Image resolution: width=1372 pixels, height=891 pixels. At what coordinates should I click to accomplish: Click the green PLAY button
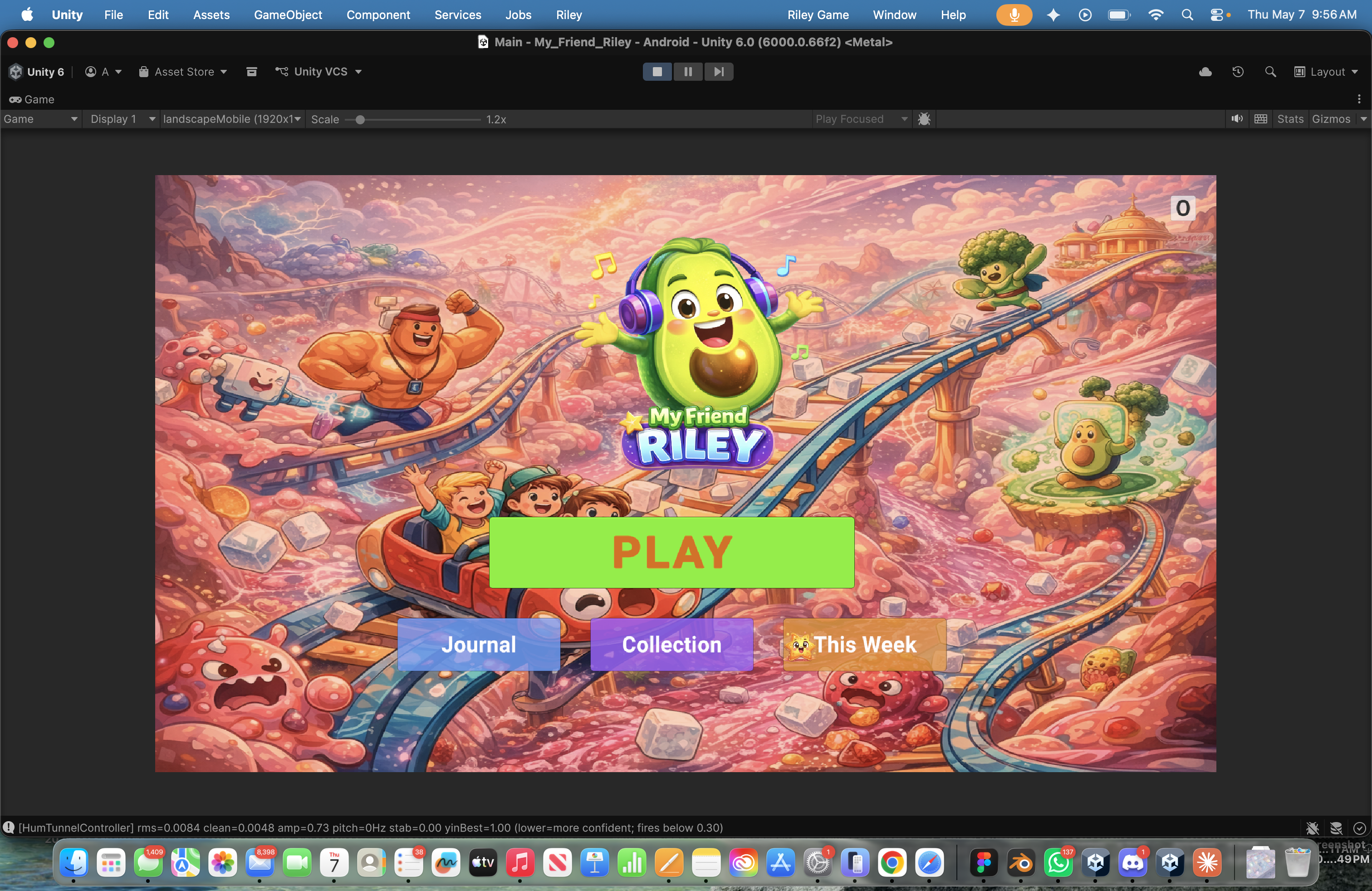(x=671, y=552)
